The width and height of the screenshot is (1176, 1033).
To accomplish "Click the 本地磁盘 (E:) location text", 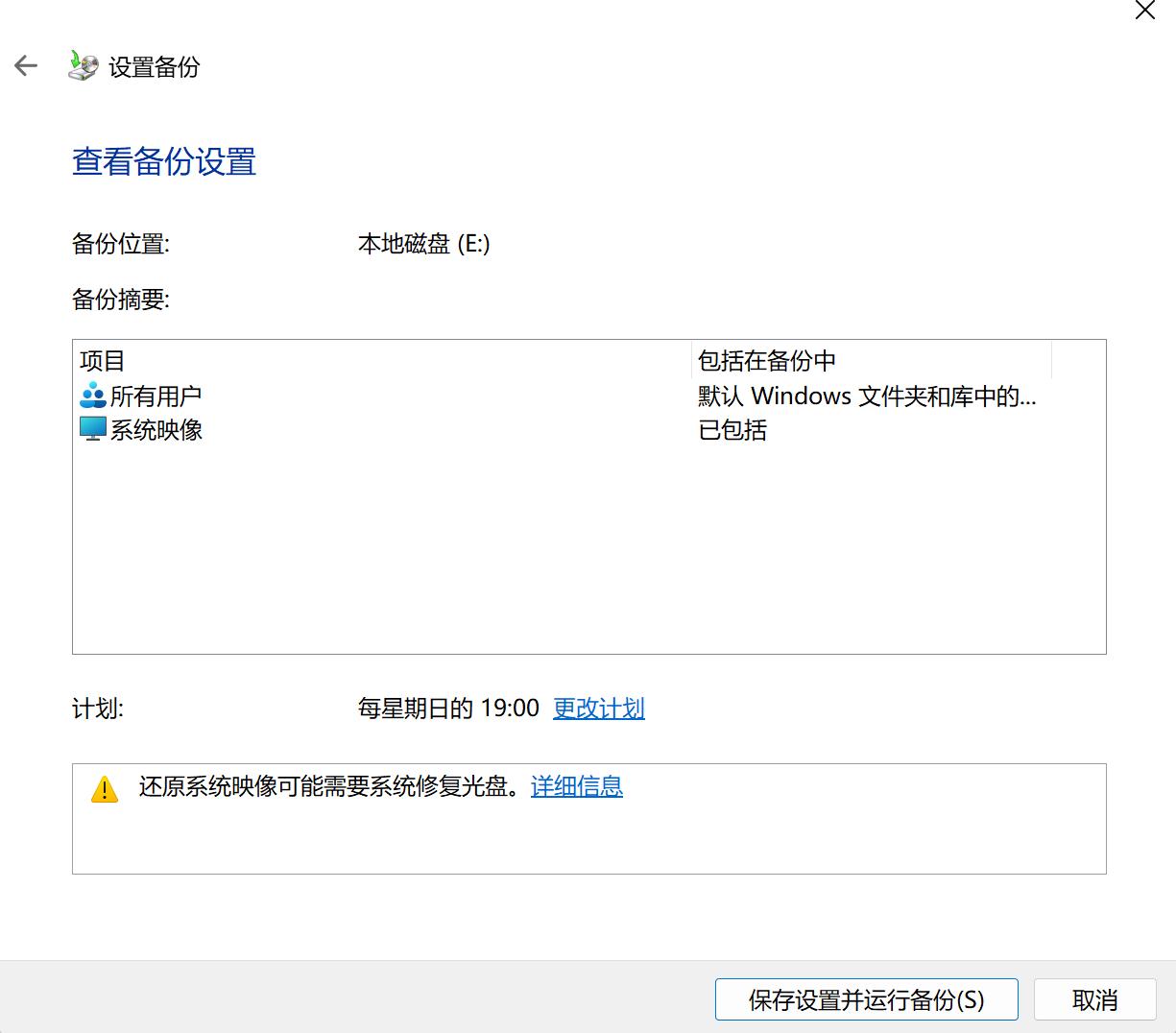I will click(x=424, y=244).
